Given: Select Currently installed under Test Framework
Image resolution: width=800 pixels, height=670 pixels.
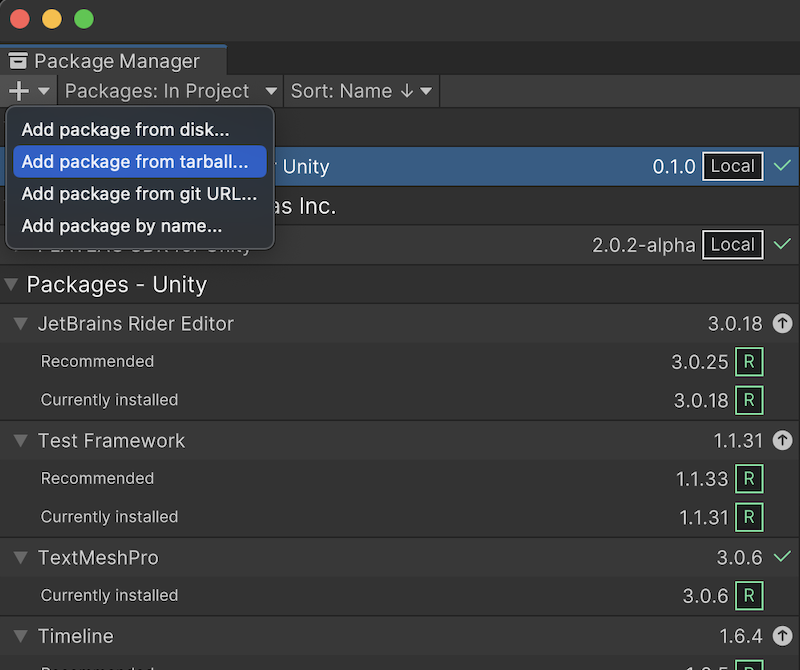Looking at the screenshot, I should click(400, 517).
